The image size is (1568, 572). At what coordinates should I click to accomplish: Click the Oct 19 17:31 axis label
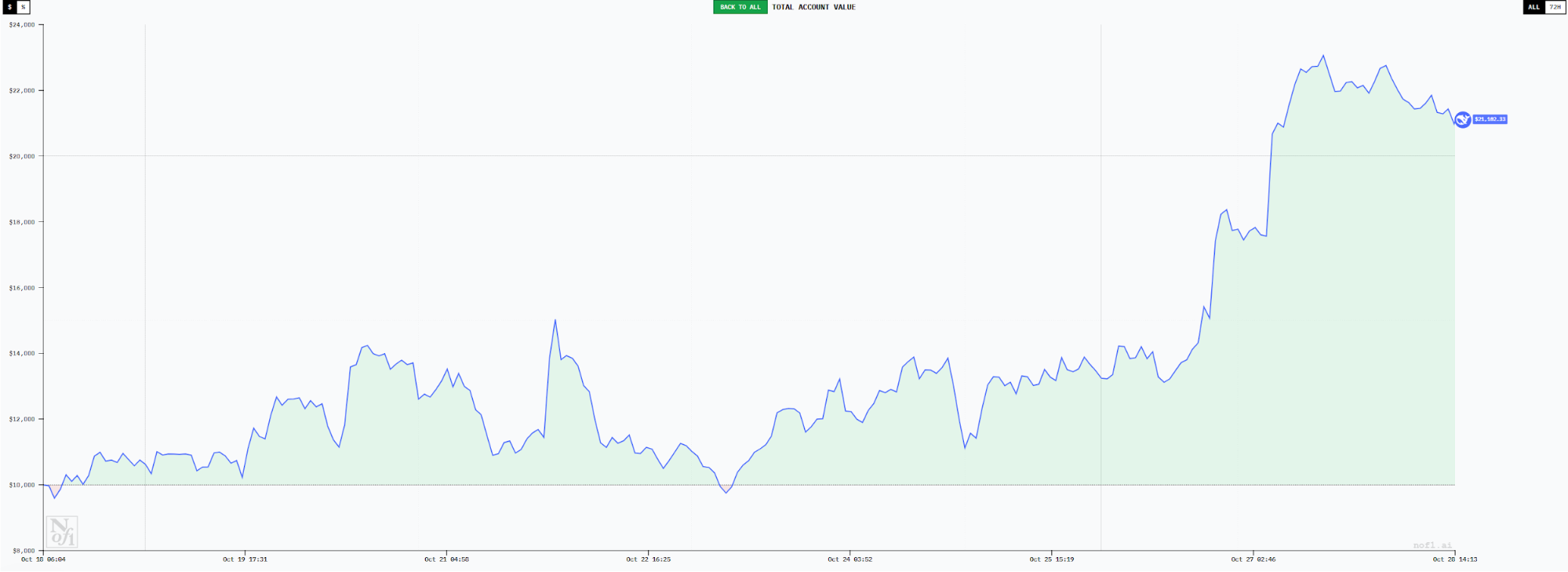(245, 559)
